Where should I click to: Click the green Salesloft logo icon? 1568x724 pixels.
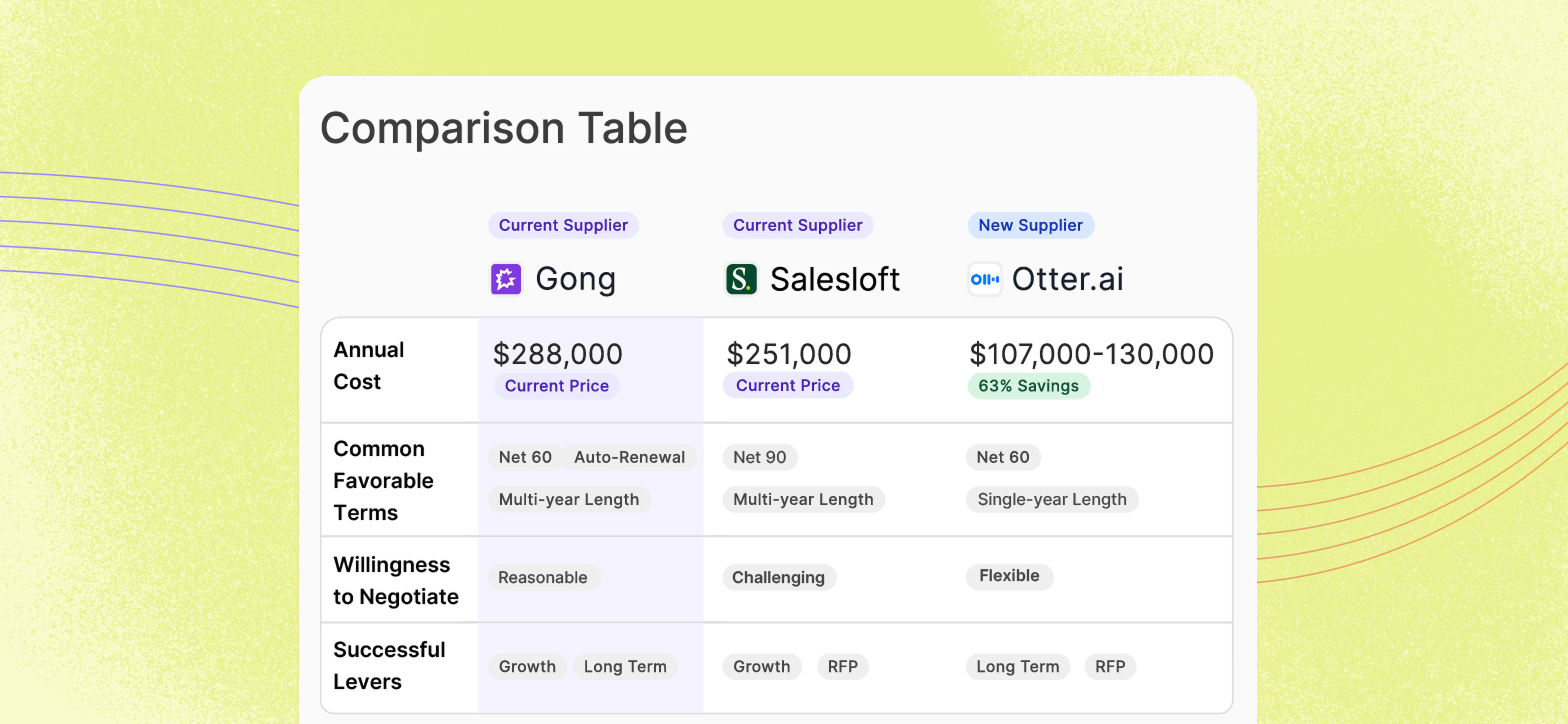[741, 279]
